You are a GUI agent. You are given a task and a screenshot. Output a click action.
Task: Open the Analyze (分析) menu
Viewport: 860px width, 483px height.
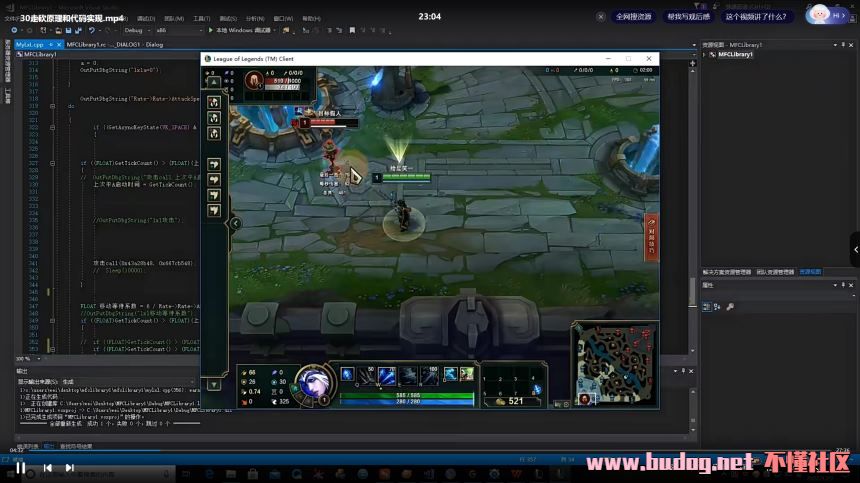255,19
